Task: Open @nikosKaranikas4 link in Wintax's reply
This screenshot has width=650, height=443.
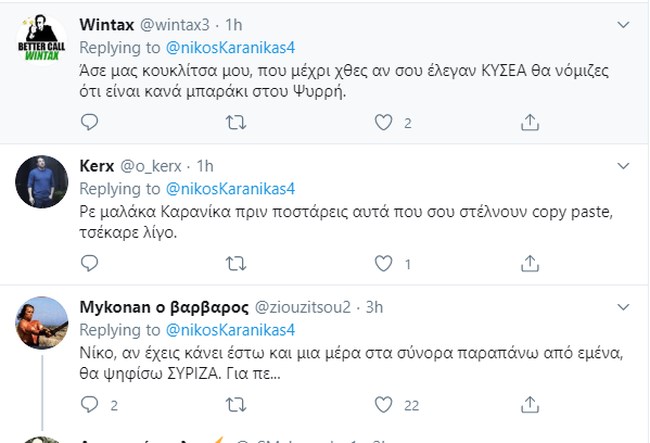Action: coord(230,47)
